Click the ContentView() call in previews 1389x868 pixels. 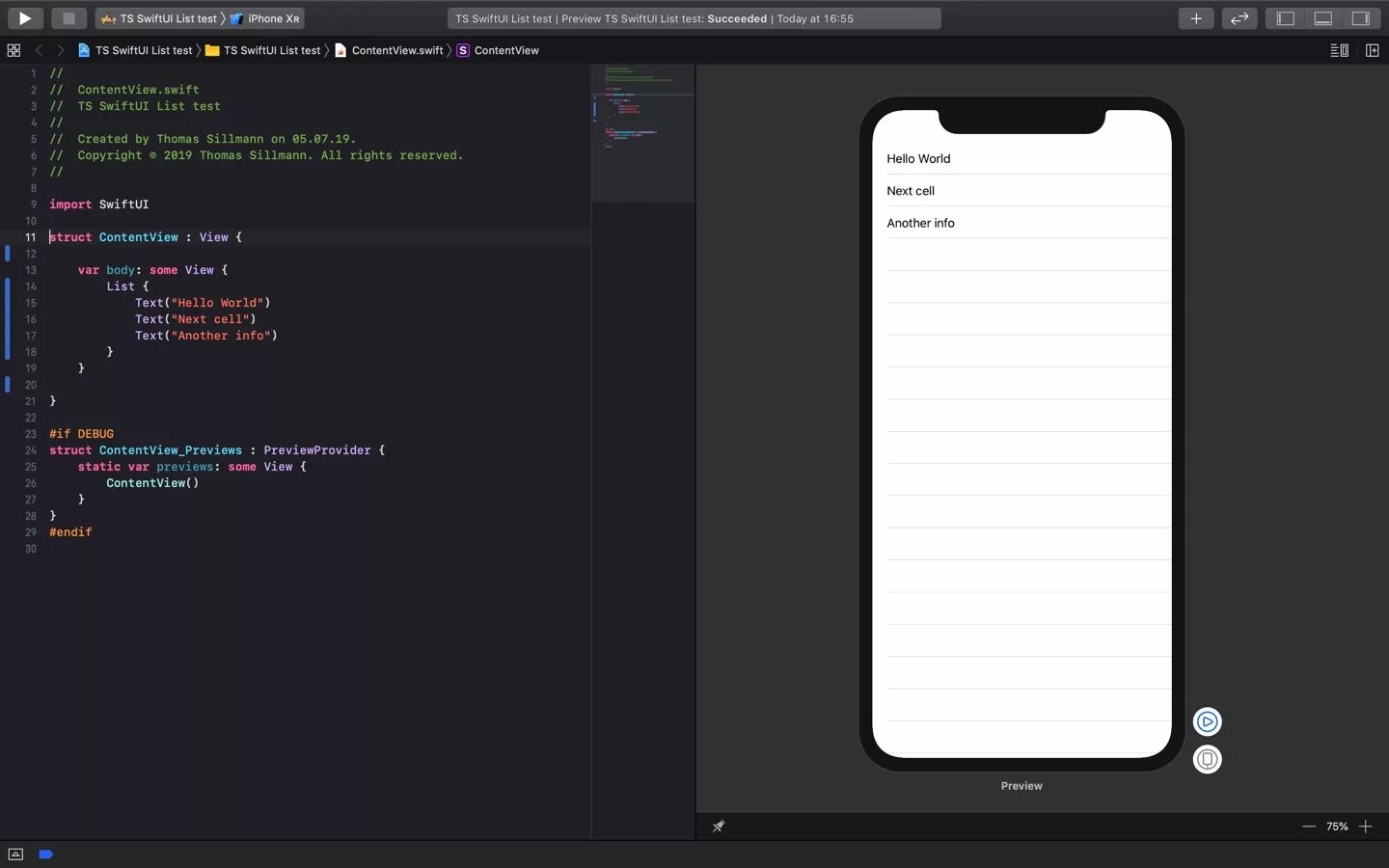(152, 483)
